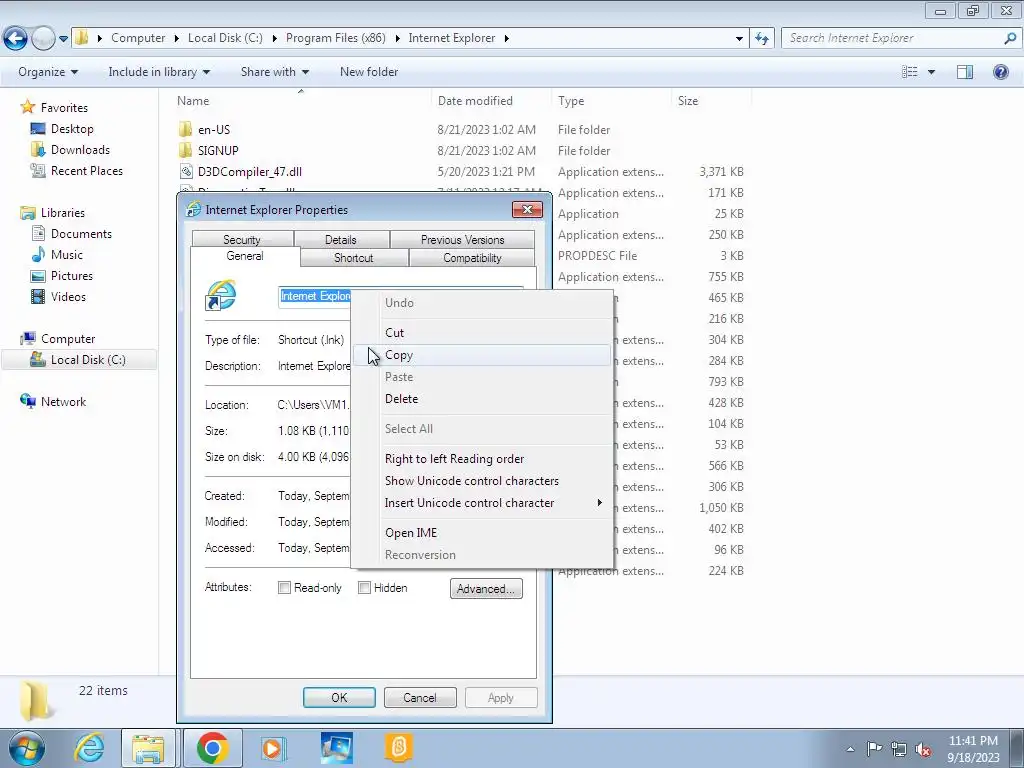
Task: Open the address bar history dropdown
Action: click(739, 39)
